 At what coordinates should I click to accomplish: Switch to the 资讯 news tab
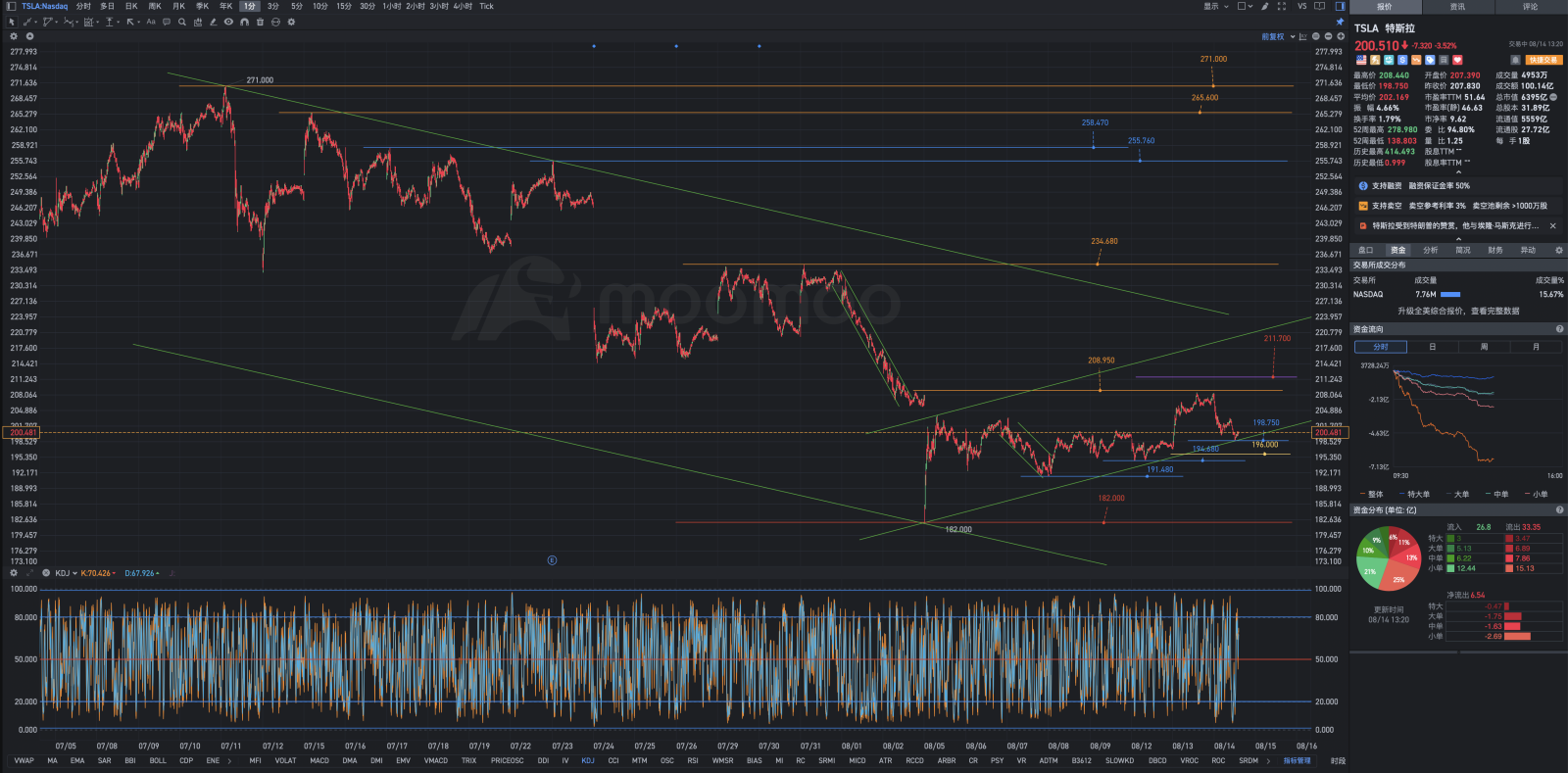pos(1457,6)
